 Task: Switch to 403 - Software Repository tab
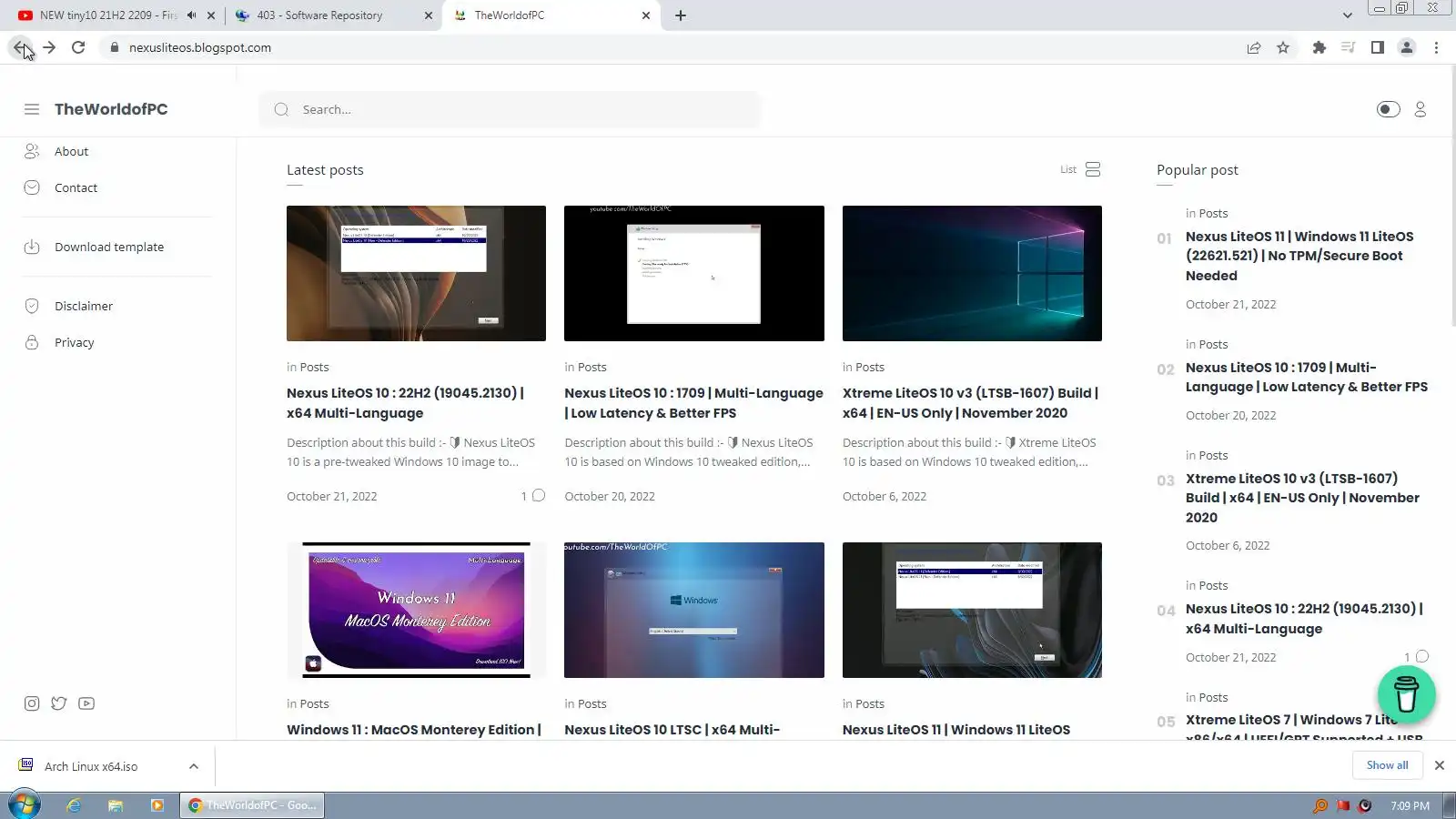click(319, 15)
